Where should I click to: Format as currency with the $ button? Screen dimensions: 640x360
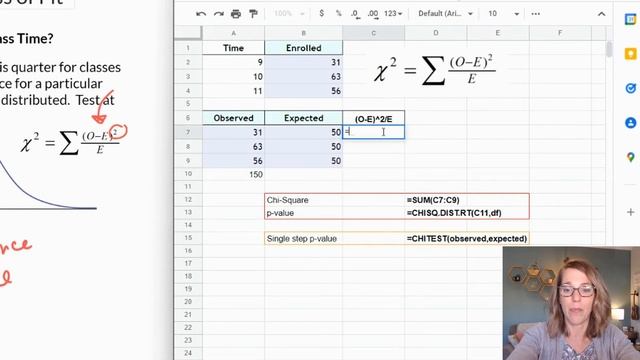click(x=322, y=13)
